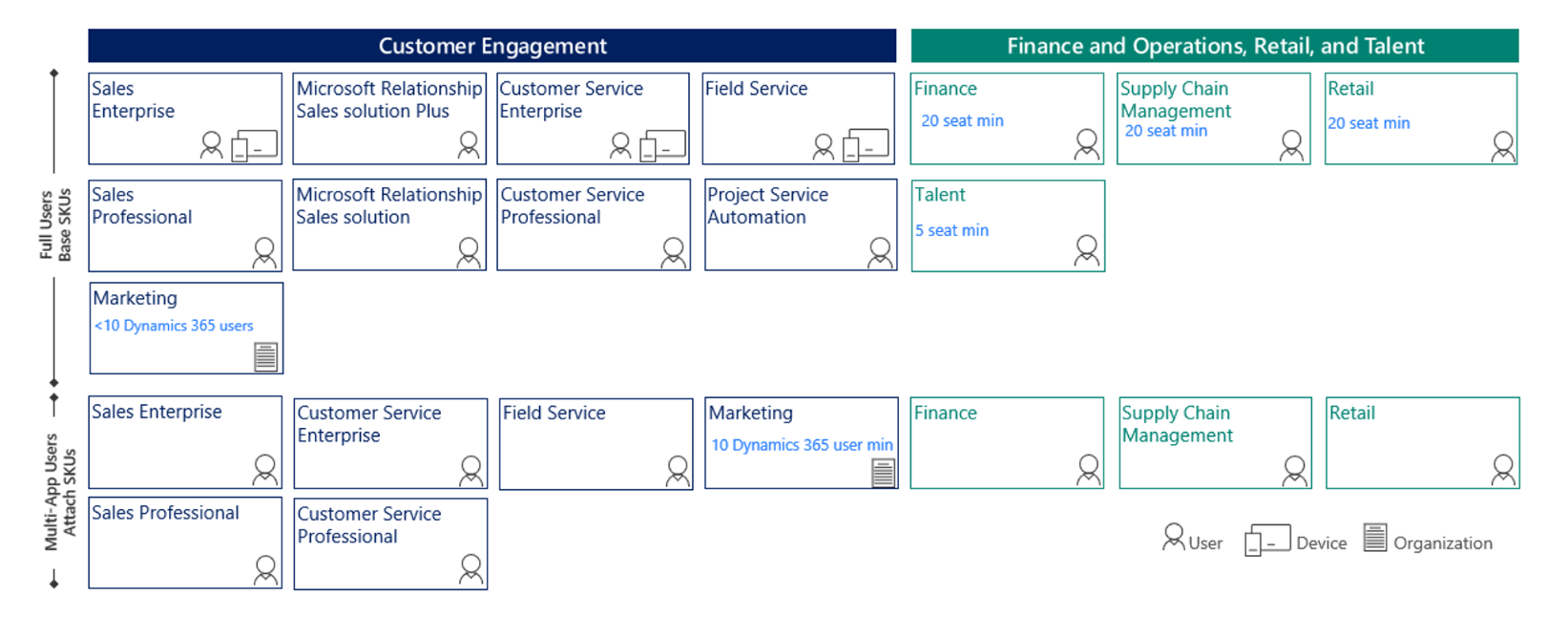Click the "Customer Engagement" header
The width and height of the screenshot is (1568, 617).
[492, 46]
